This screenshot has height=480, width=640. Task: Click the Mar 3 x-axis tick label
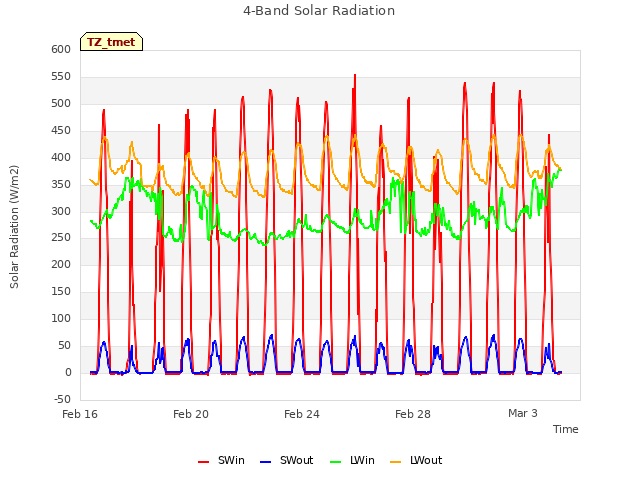tap(523, 413)
